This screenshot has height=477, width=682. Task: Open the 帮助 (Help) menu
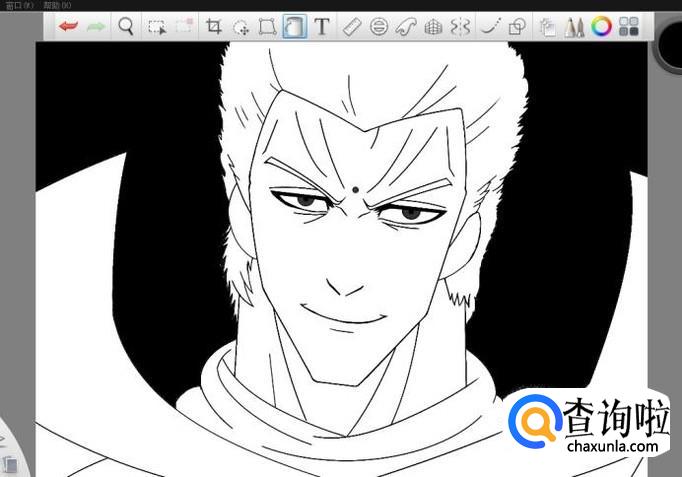57,5
